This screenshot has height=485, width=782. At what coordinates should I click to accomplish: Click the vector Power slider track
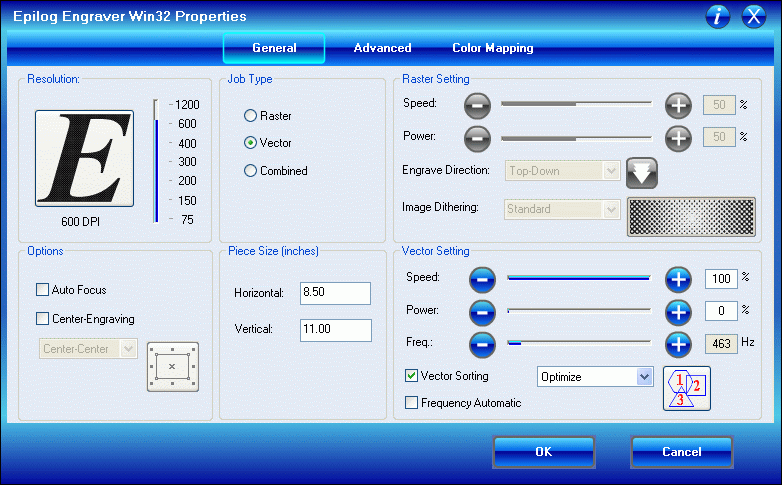[579, 311]
